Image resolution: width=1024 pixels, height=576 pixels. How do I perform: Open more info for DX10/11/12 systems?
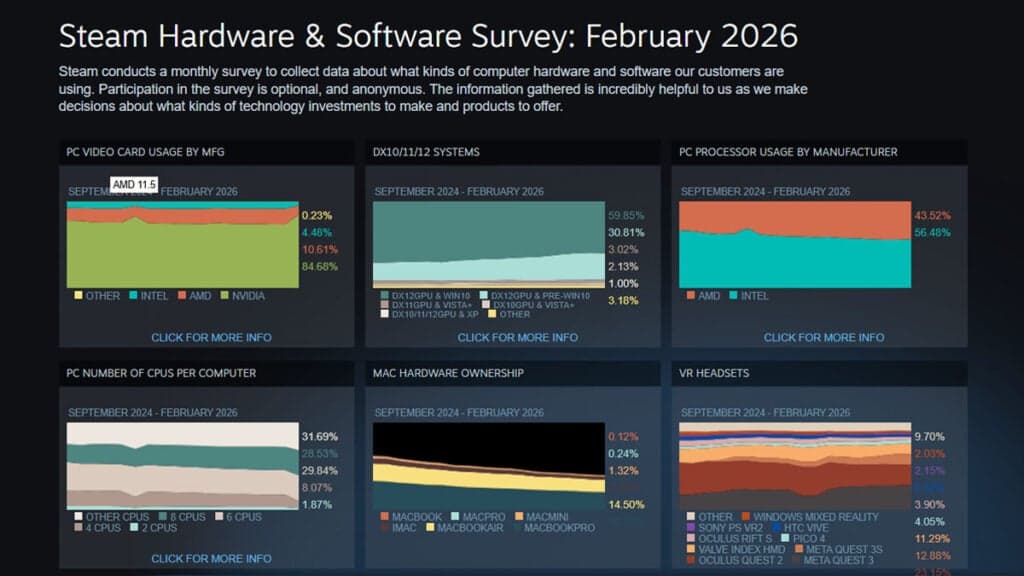[518, 337]
